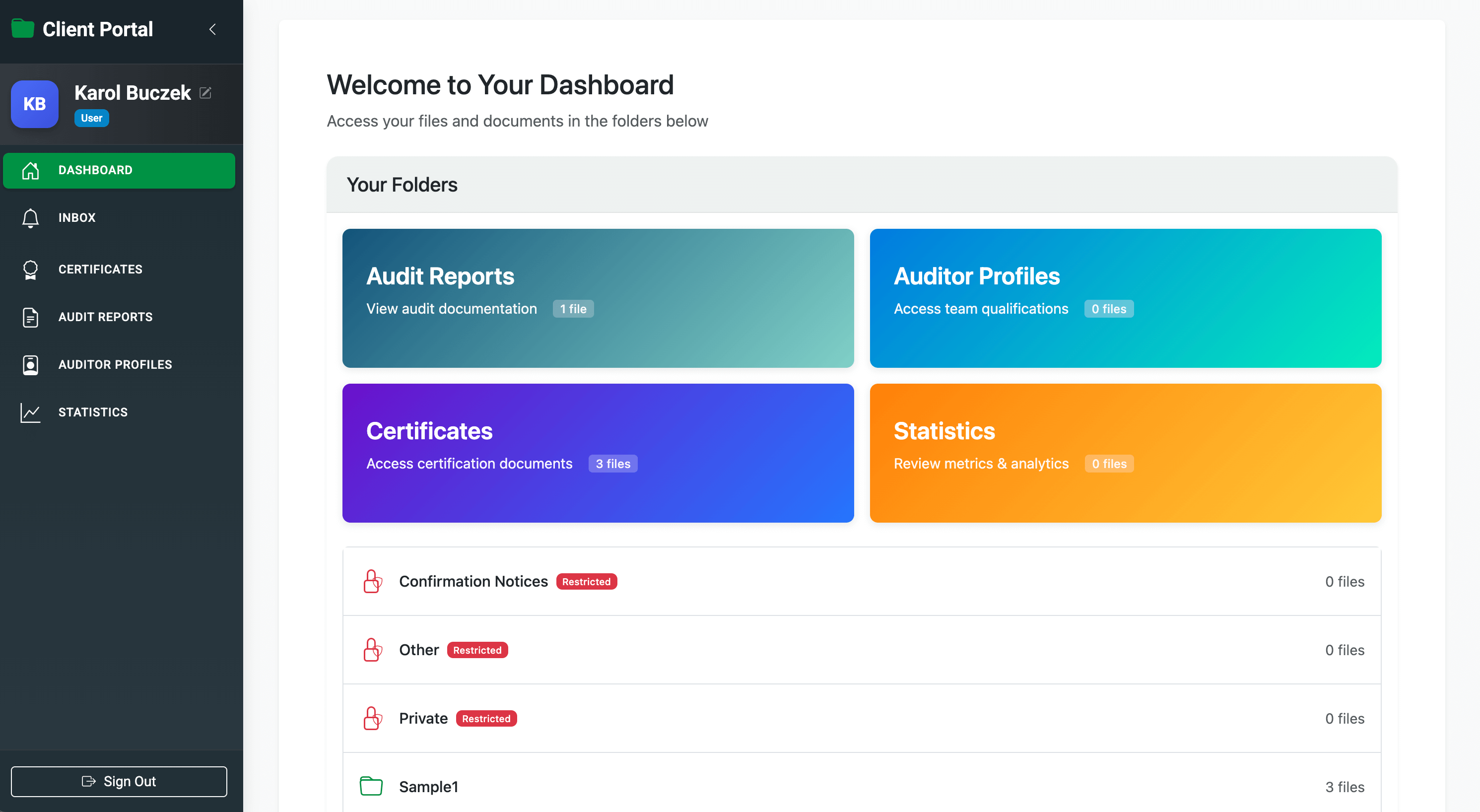Expand the Other restricted folder row

(x=862, y=649)
